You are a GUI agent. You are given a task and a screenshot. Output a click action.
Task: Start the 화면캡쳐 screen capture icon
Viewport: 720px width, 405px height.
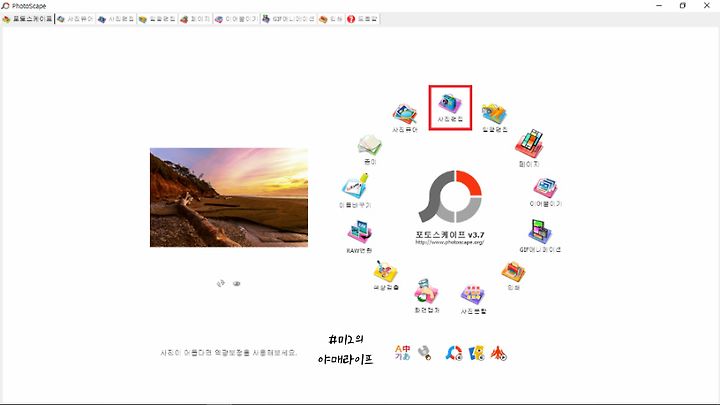pos(427,296)
